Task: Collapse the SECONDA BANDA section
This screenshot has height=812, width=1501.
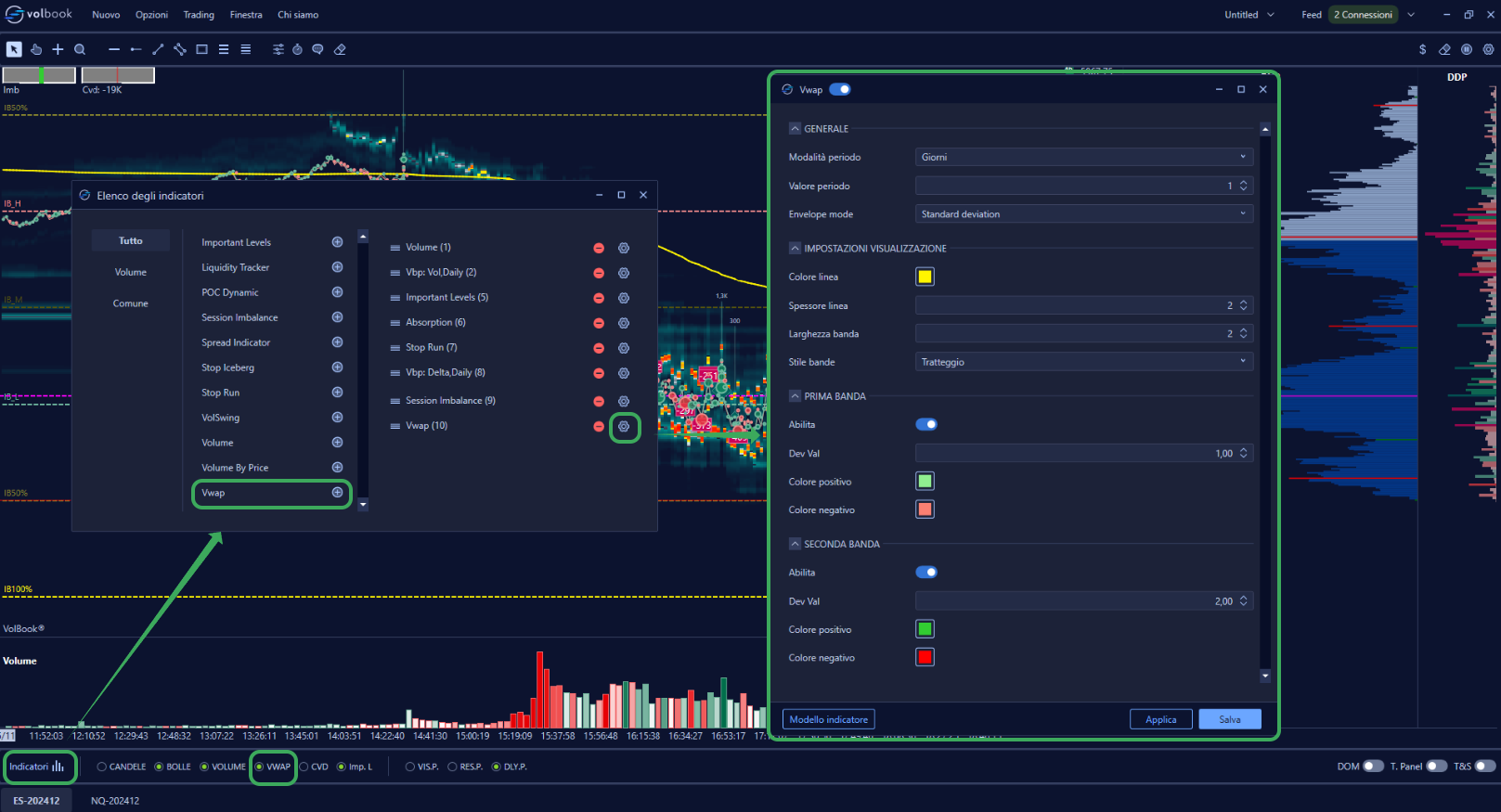Action: click(x=795, y=544)
